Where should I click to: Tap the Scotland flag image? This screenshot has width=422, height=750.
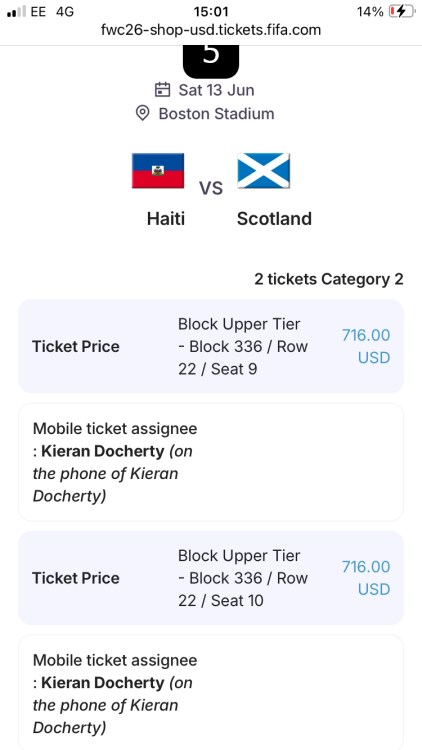[x=264, y=171]
